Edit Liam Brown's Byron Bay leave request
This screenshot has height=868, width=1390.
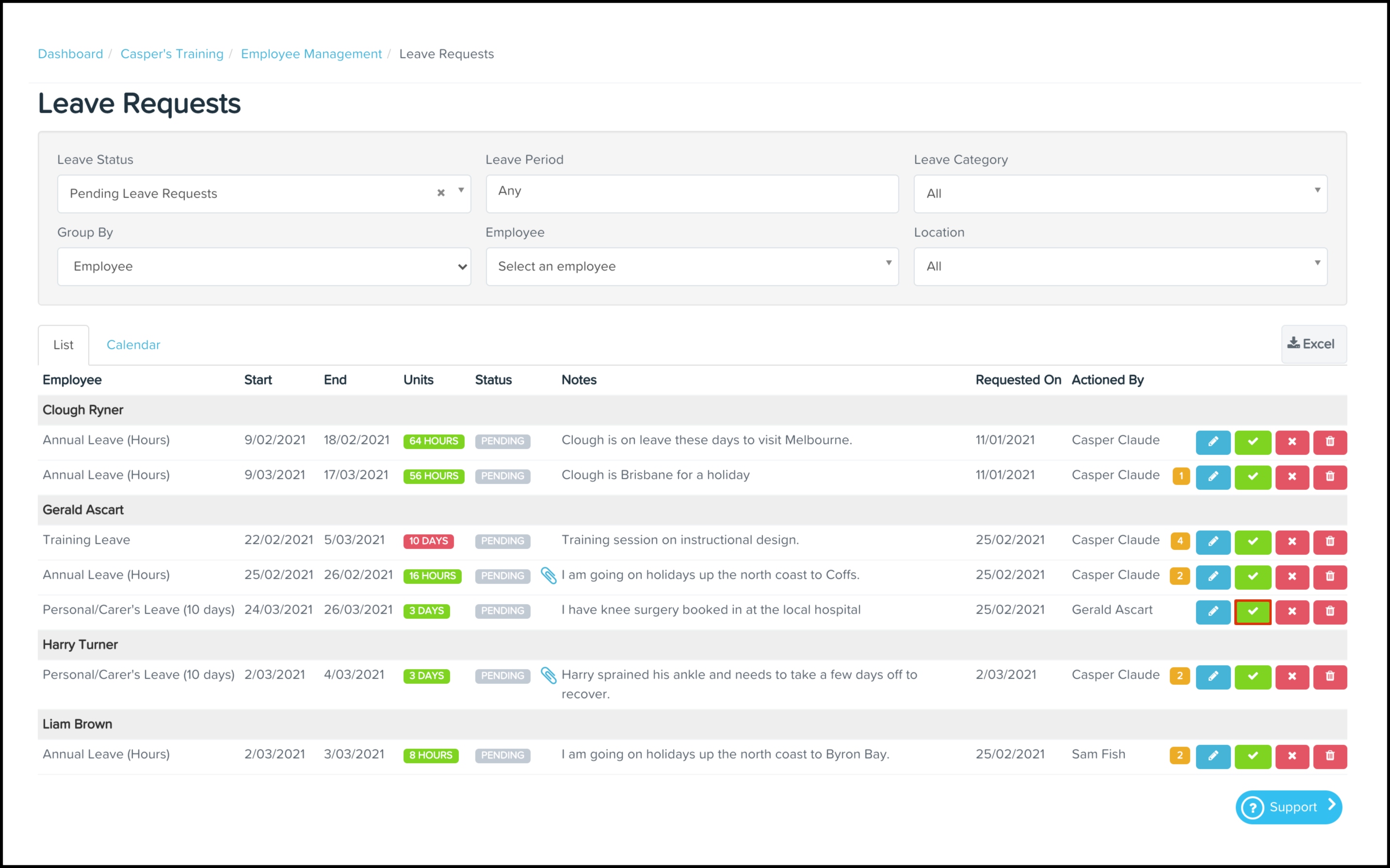coord(1212,755)
